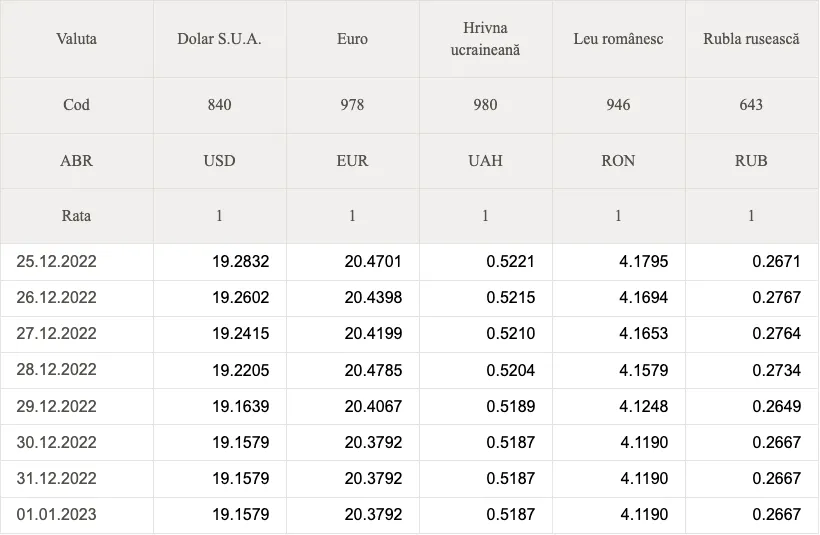820x535 pixels.
Task: Click UAH rate 0.5189 value
Action: 510,406
